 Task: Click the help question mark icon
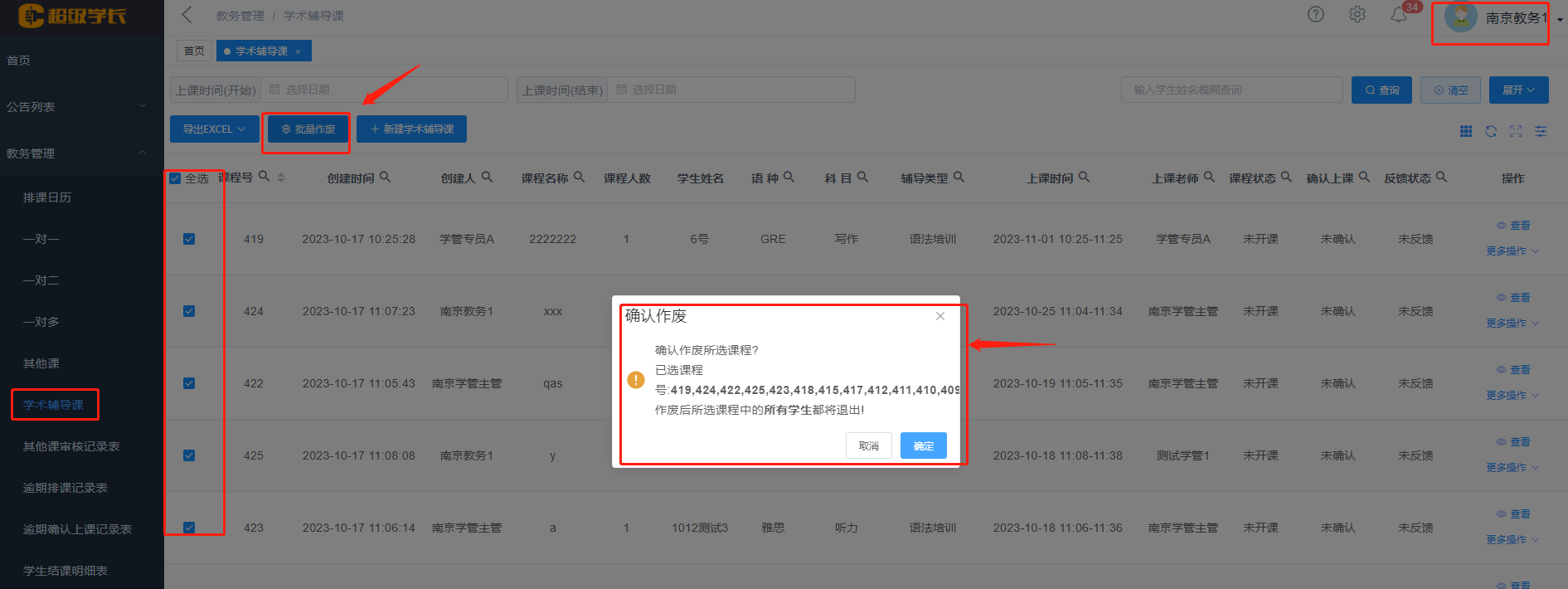click(x=1315, y=15)
